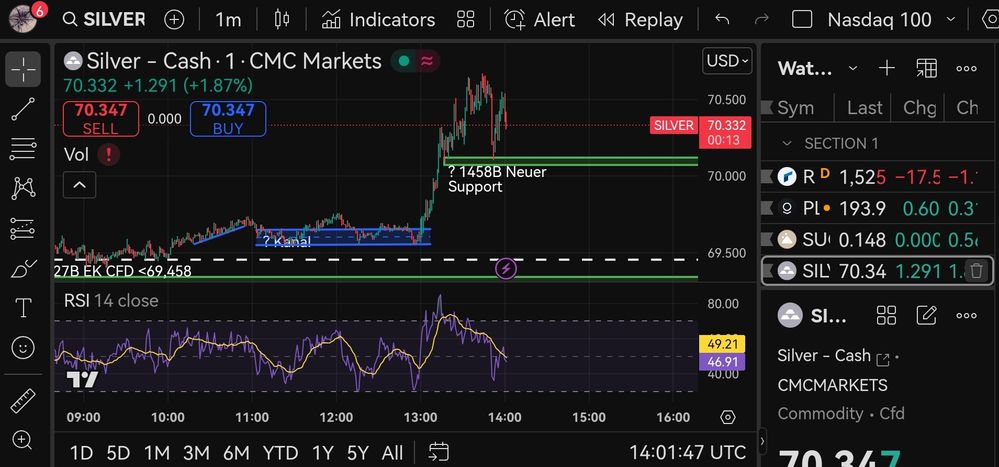Select the layout square icon

click(801, 20)
